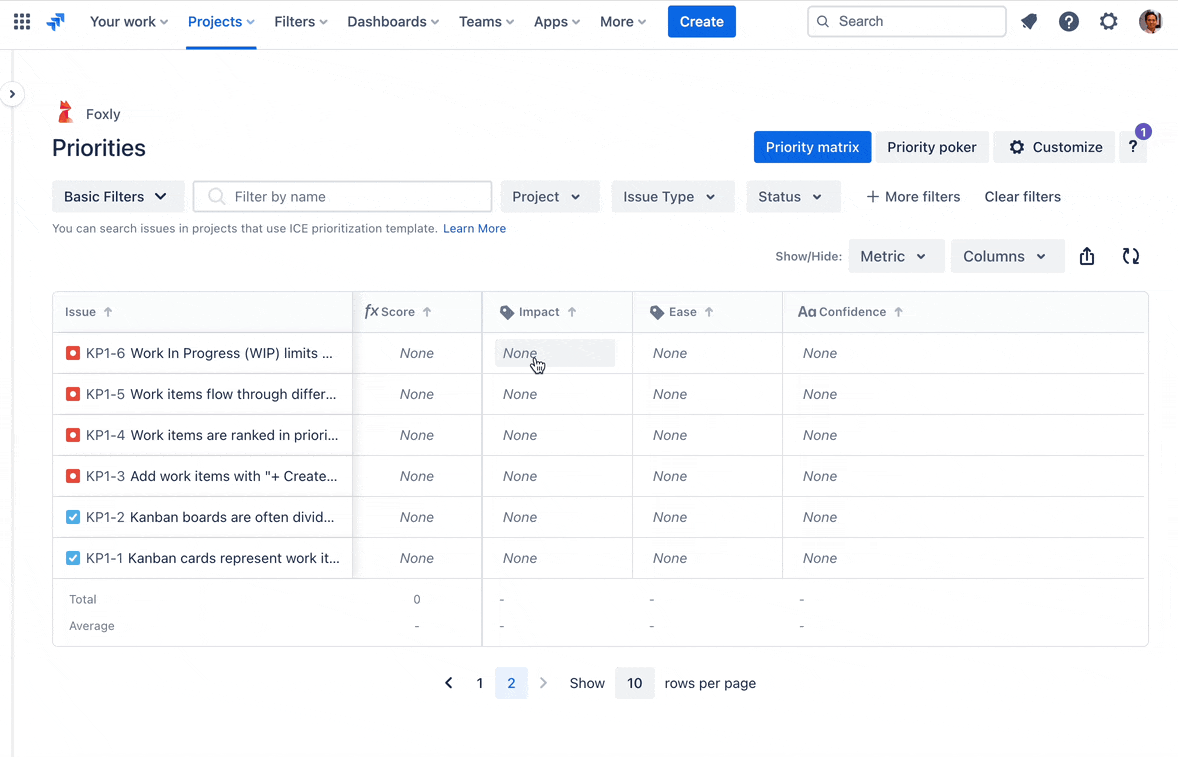Image resolution: width=1178 pixels, height=757 pixels.
Task: Sort by Ease column arrow
Action: pyautogui.click(x=708, y=312)
